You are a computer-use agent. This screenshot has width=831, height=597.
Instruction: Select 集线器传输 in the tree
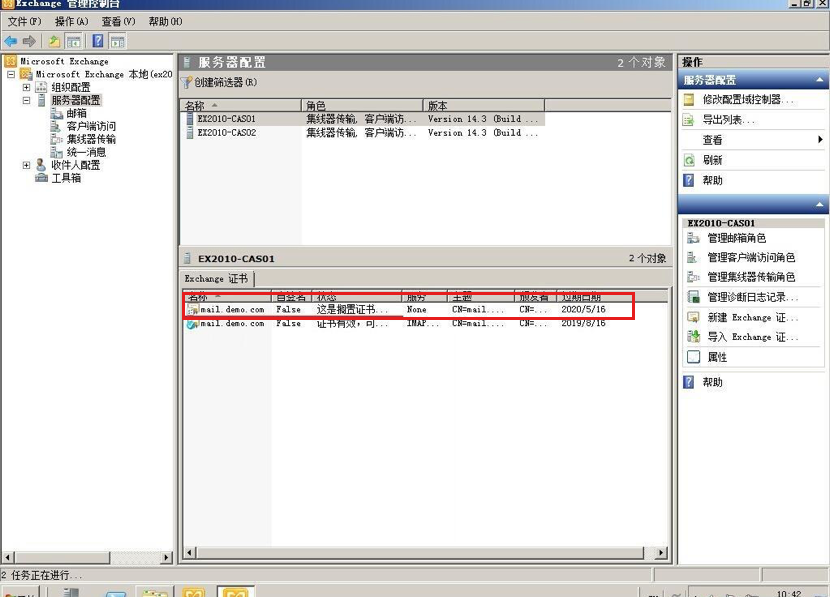click(x=91, y=139)
